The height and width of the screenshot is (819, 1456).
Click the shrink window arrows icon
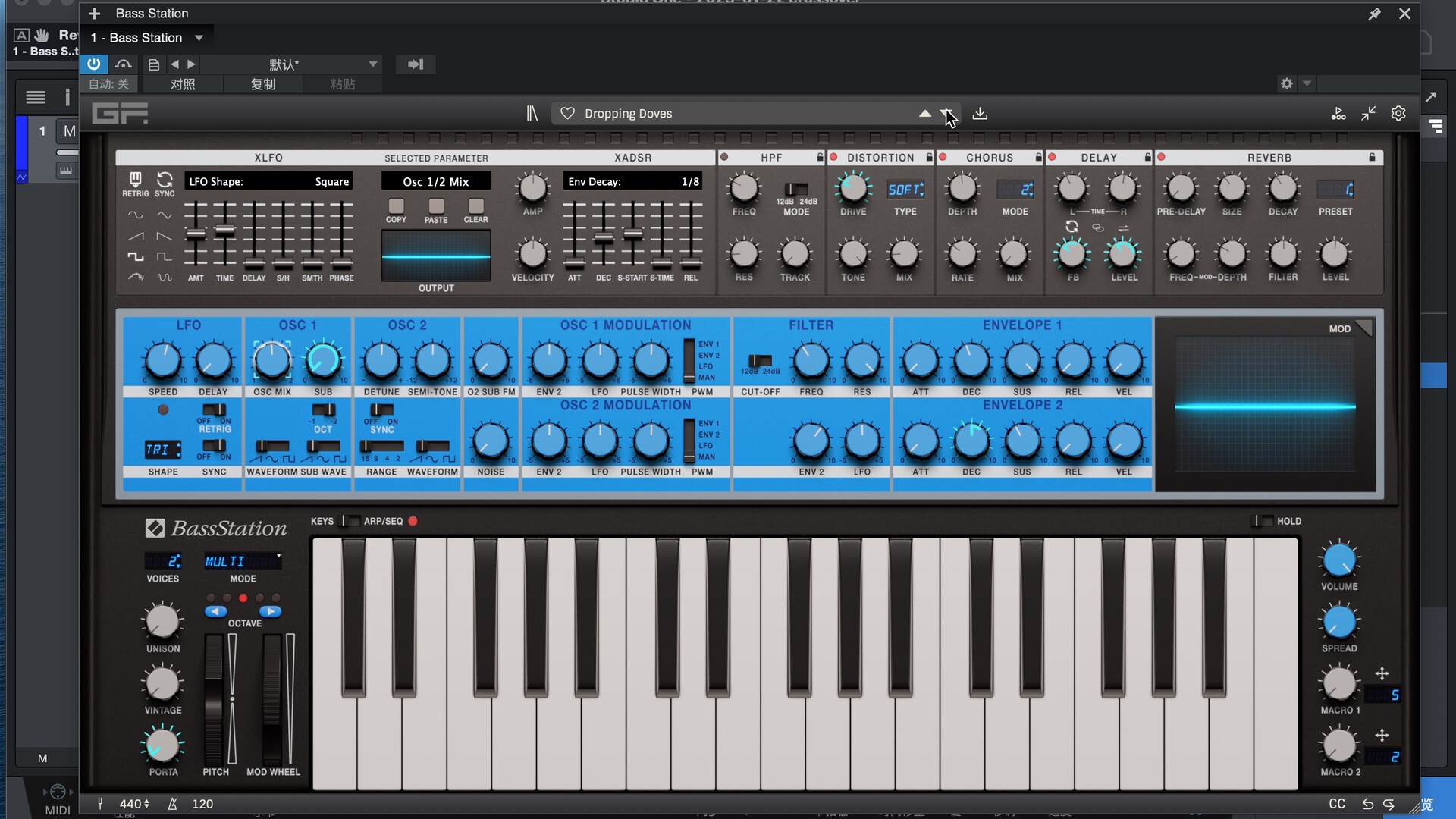(1368, 114)
